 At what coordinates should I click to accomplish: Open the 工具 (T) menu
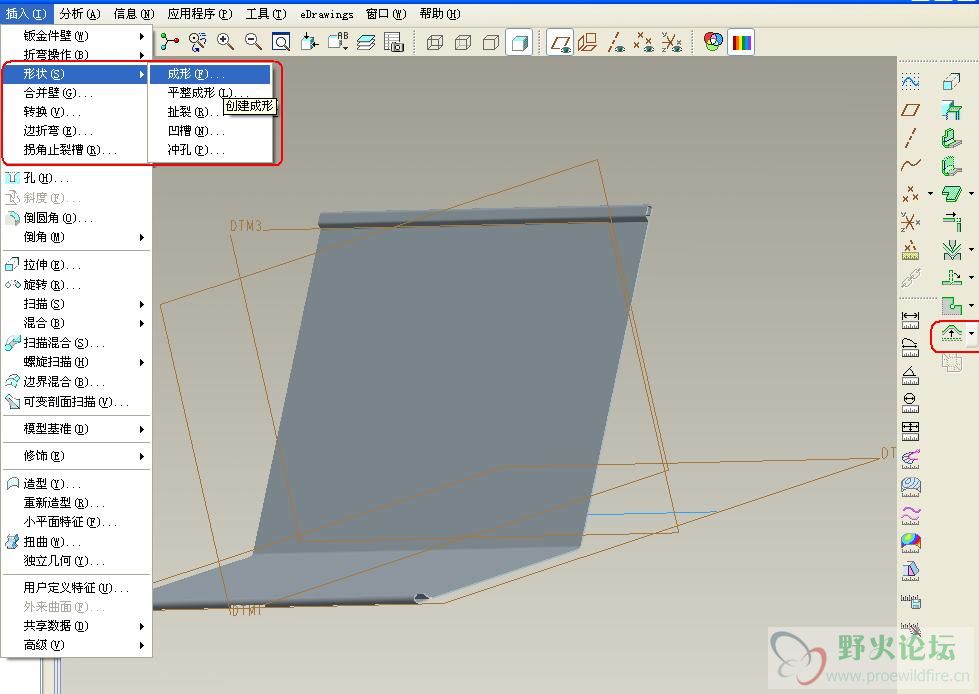266,14
